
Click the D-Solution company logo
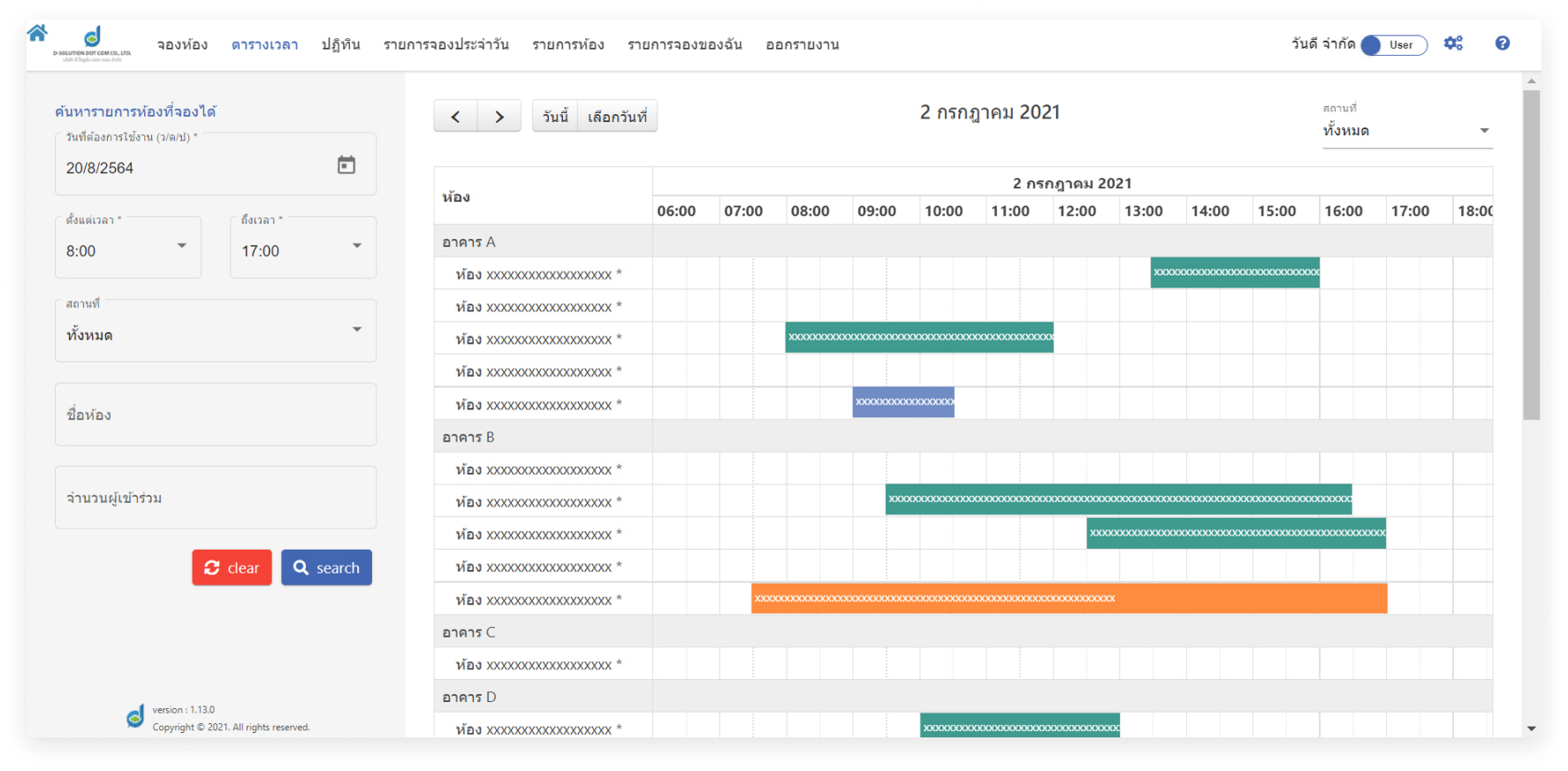(92, 43)
